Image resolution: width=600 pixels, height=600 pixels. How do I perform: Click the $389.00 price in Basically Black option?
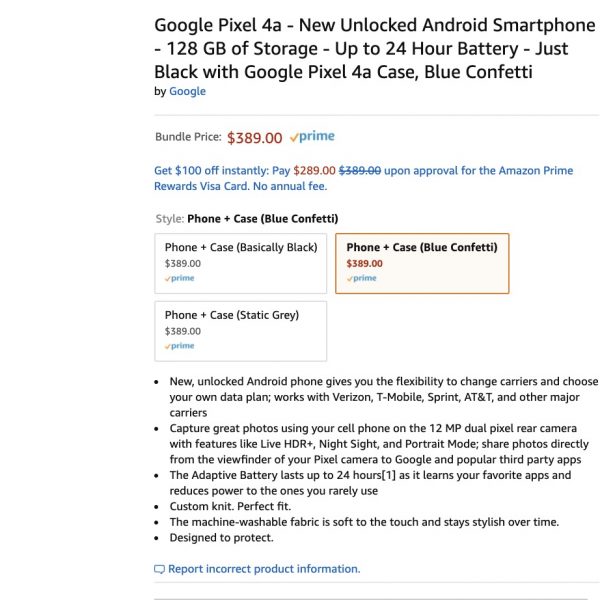[x=183, y=264]
